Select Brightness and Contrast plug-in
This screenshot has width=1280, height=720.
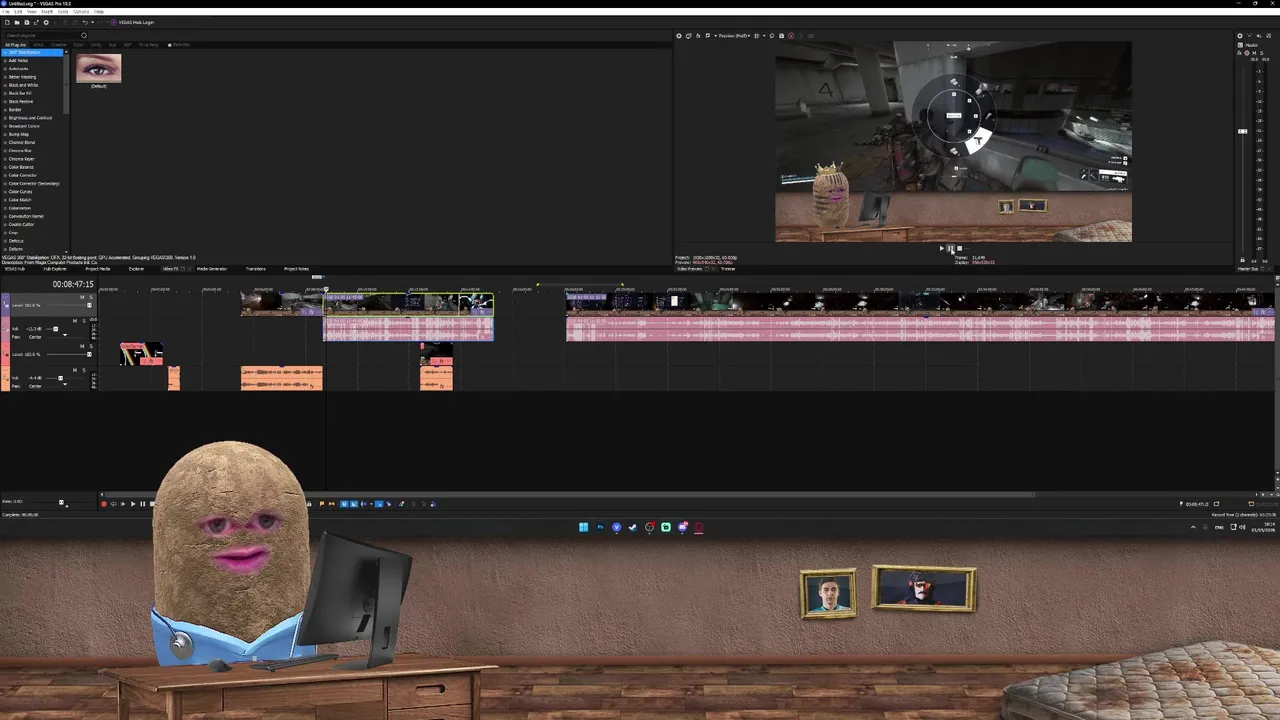(x=30, y=118)
